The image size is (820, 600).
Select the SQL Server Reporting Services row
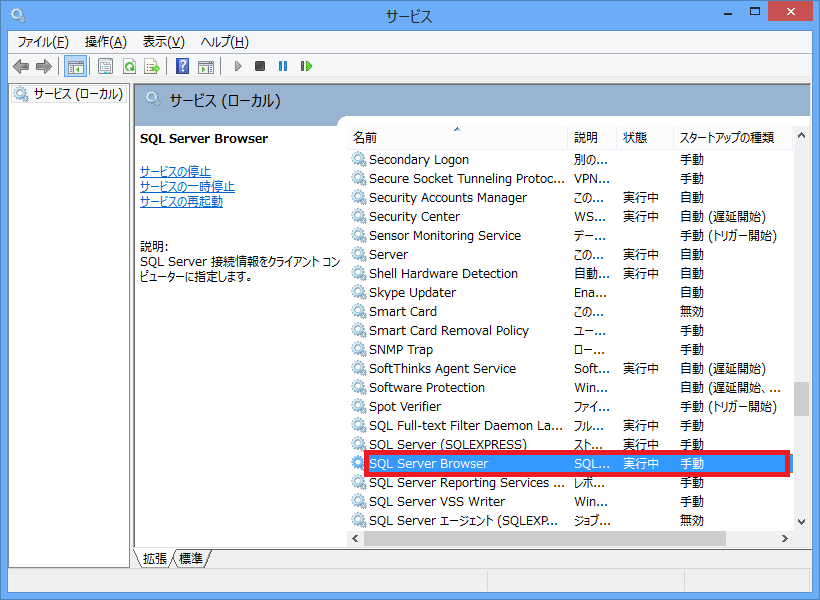tap(570, 482)
